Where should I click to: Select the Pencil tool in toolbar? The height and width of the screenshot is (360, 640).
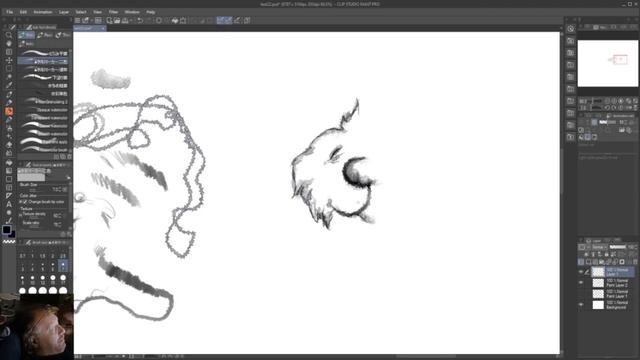(9, 102)
